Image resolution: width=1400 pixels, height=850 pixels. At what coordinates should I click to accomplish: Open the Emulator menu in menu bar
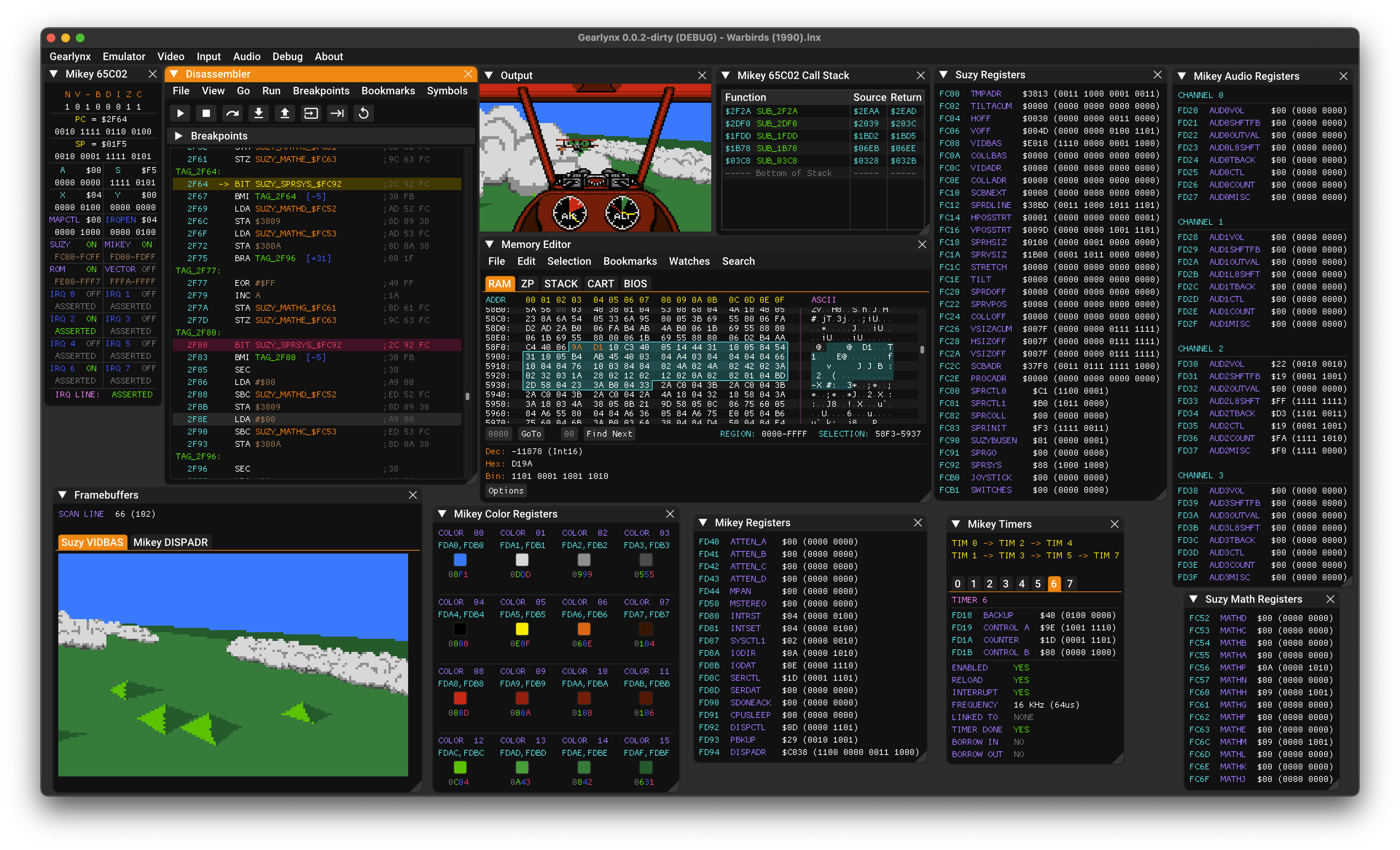[x=124, y=56]
